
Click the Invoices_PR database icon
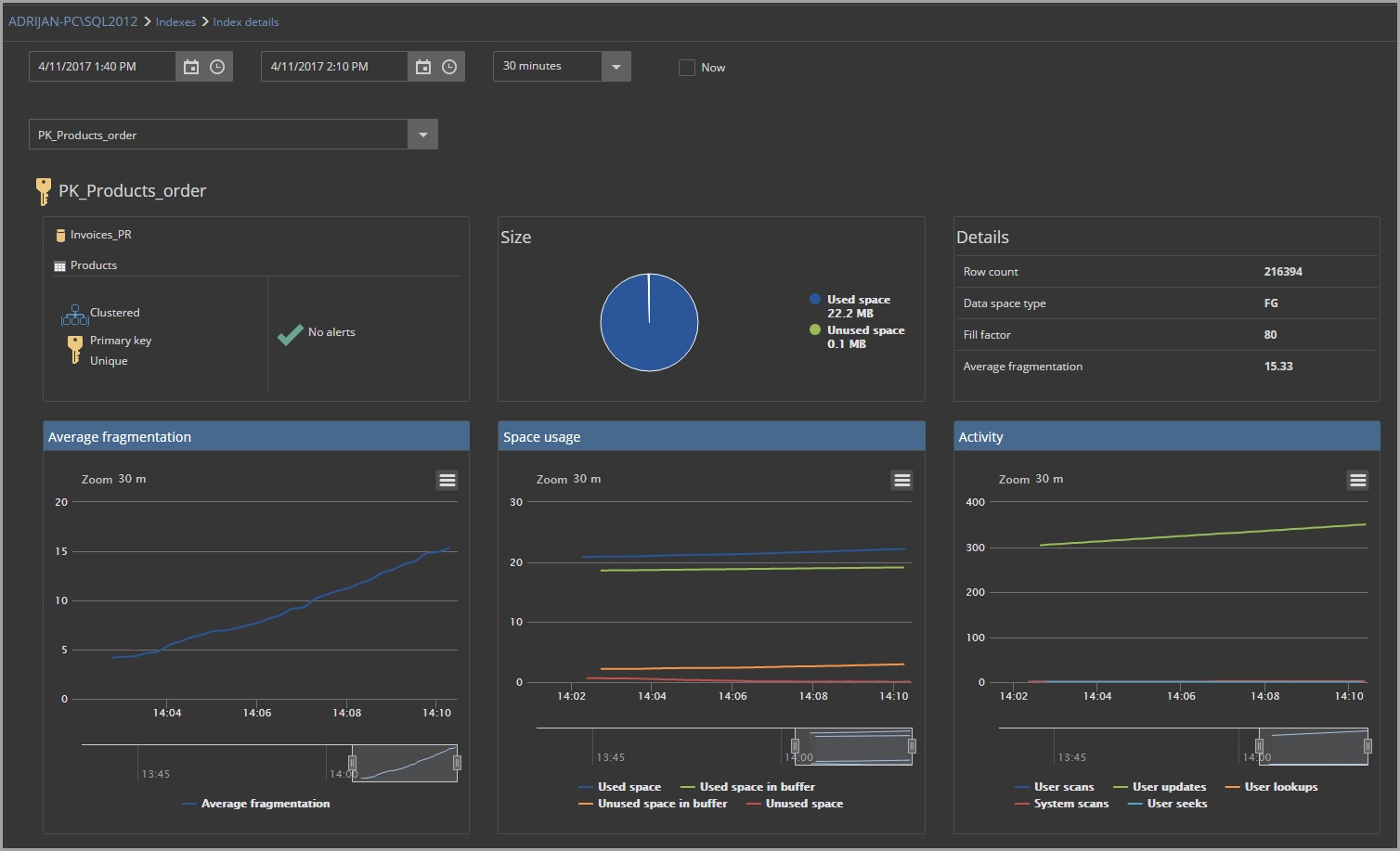60,234
